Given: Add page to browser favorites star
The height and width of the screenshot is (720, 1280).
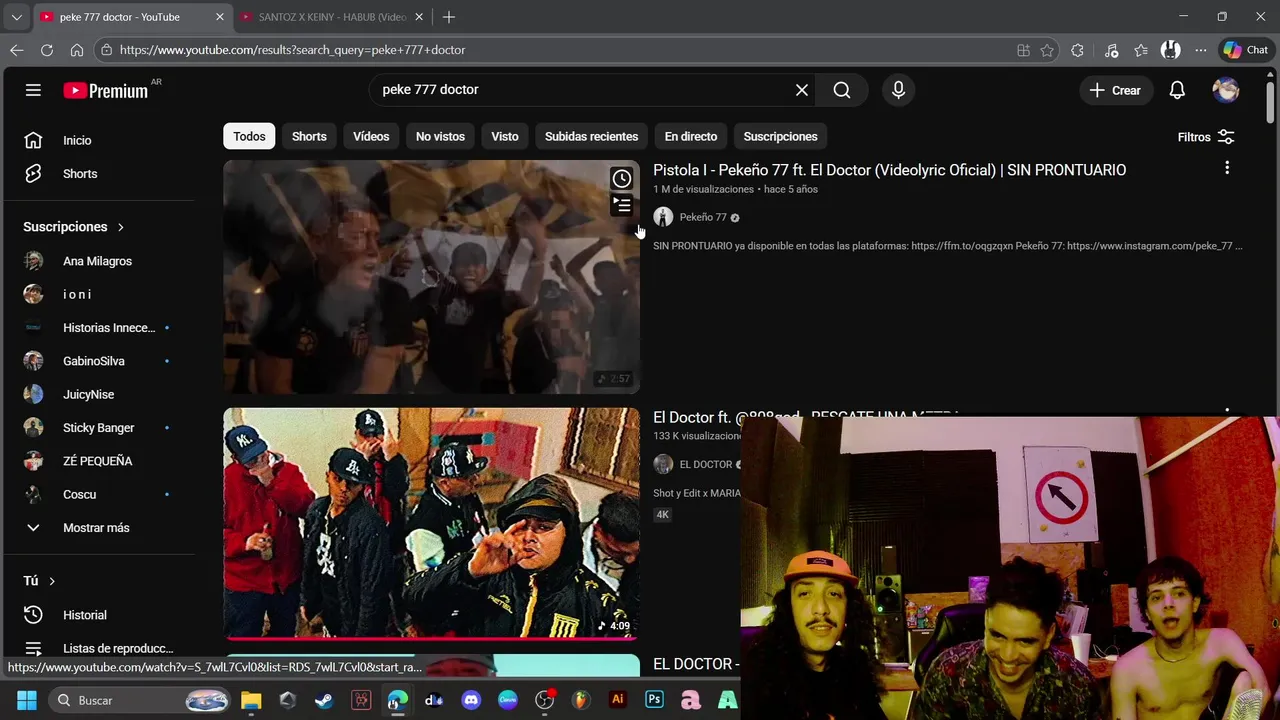Looking at the screenshot, I should pos(1047,50).
